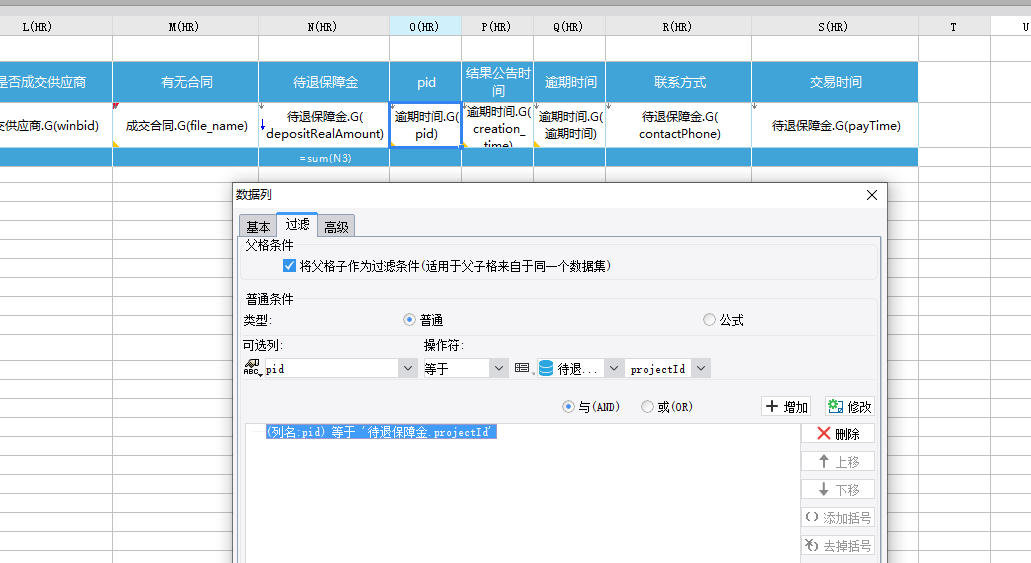Switch to the 基本 tab
This screenshot has height=563, width=1031.
pos(258,227)
